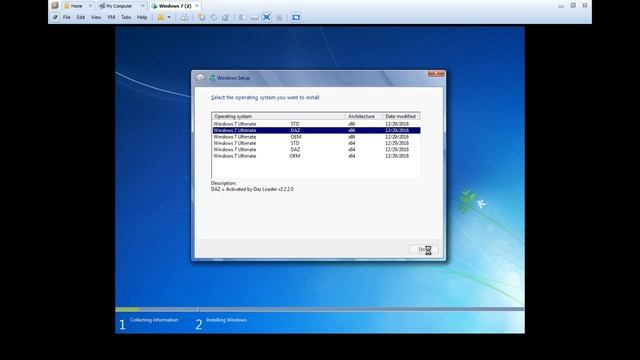
Task: Click the Date modified column header
Action: (401, 116)
